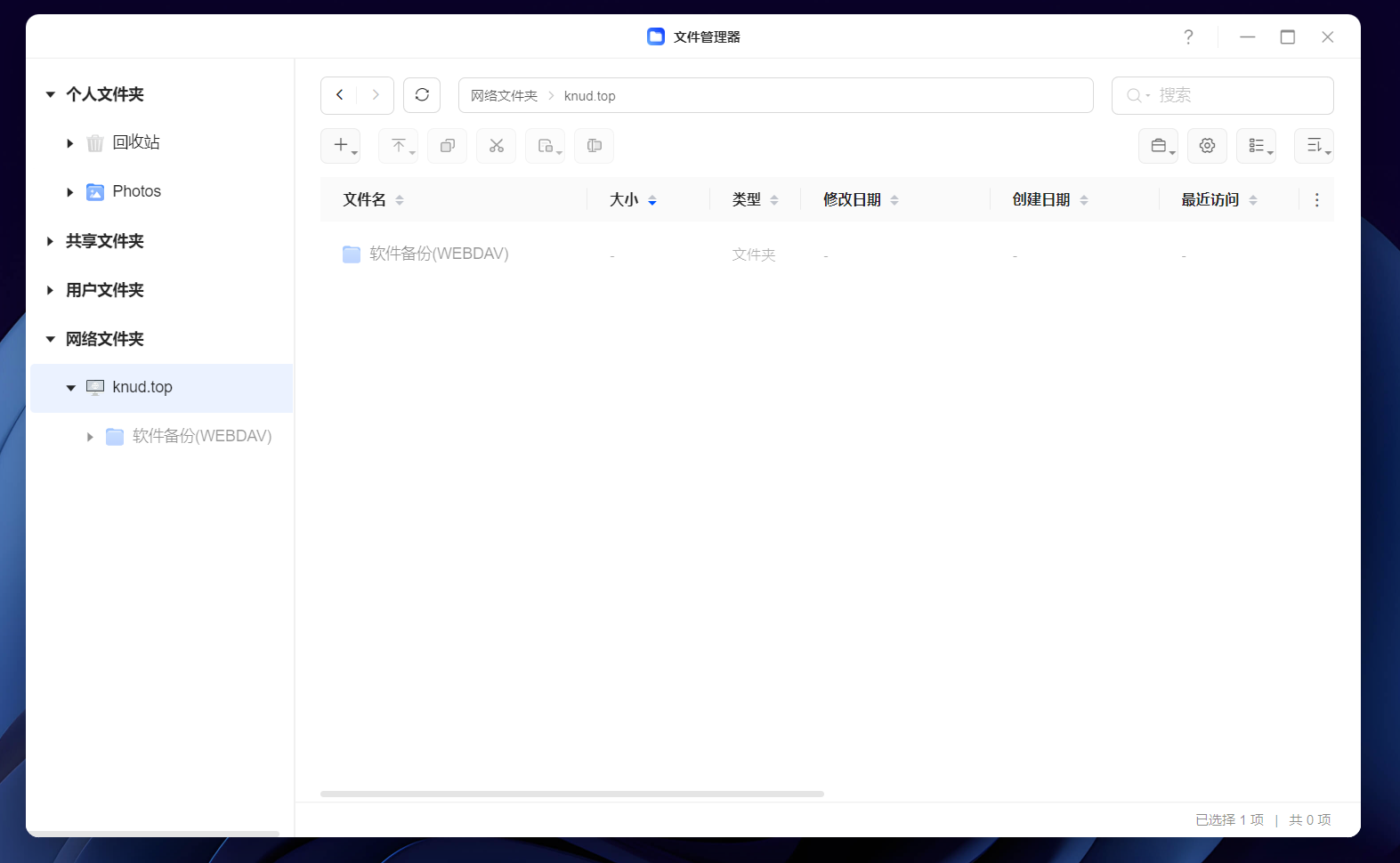
Task: Minimize the 文件管理器 window
Action: [1248, 36]
